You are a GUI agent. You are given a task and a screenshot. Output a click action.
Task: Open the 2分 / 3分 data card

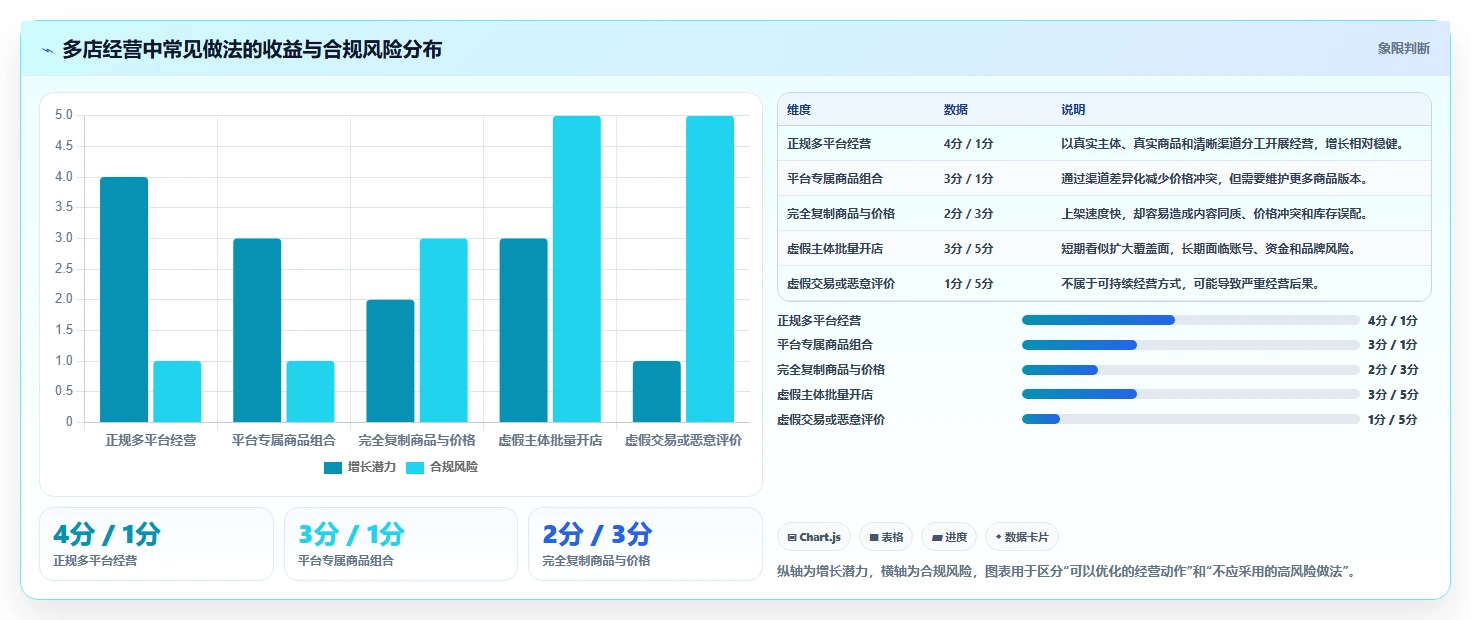point(645,544)
